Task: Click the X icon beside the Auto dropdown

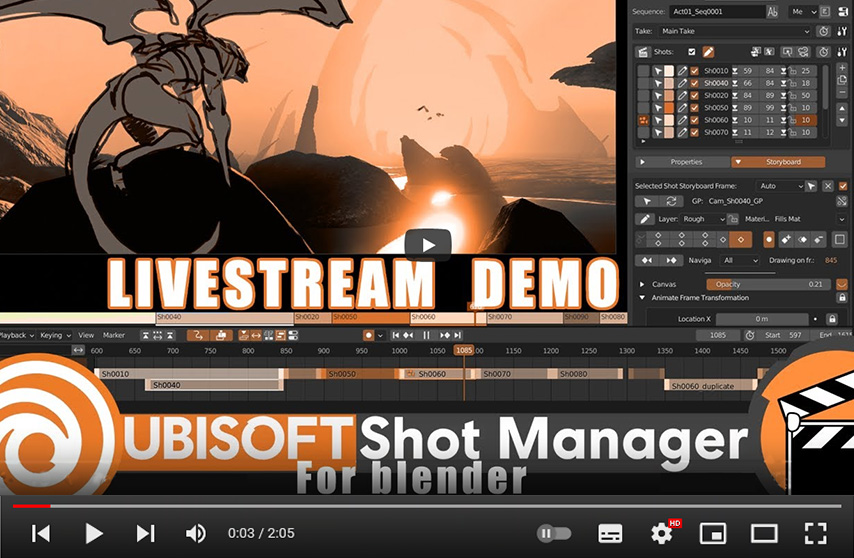Action: [828, 186]
